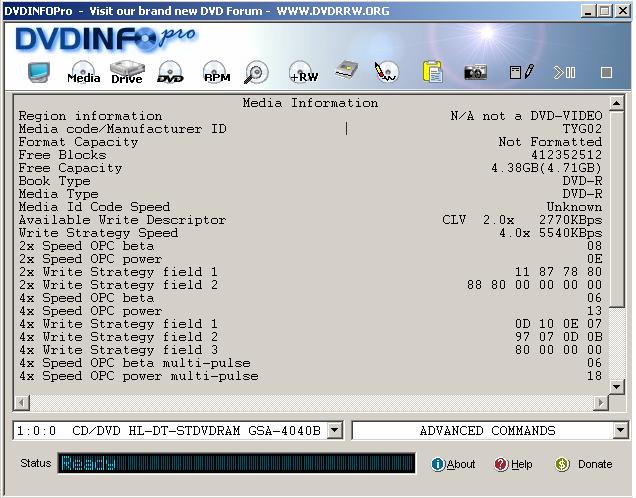Click the 'Media Information' heading

[x=310, y=103]
